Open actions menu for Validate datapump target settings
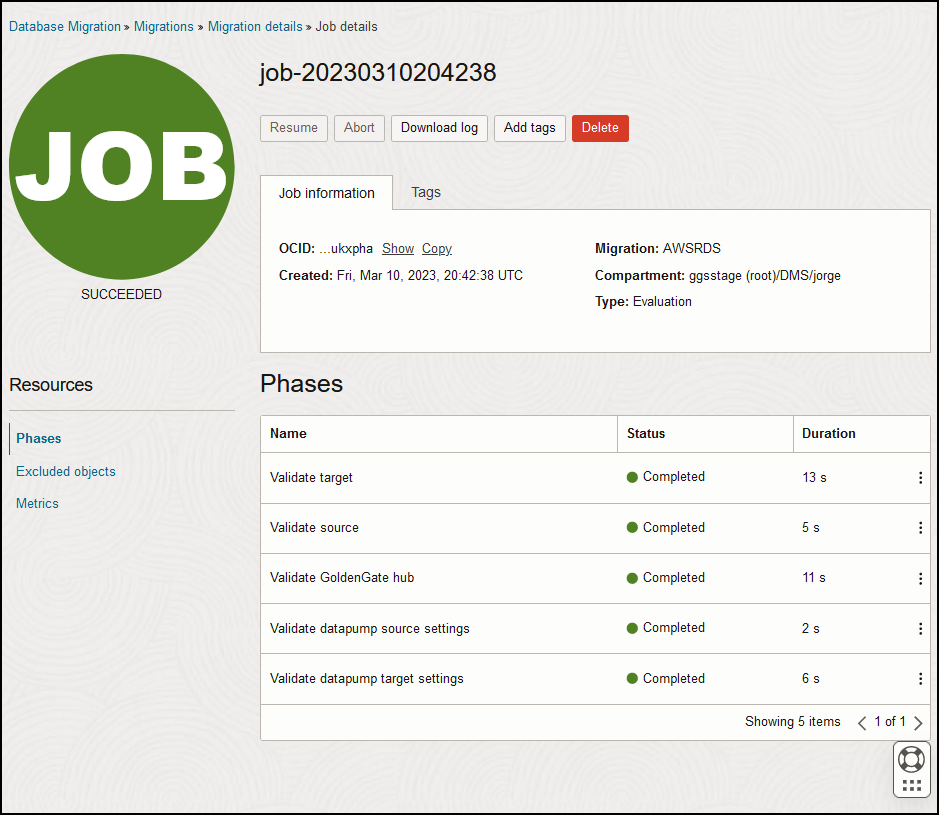This screenshot has height=815, width=939. coord(920,679)
